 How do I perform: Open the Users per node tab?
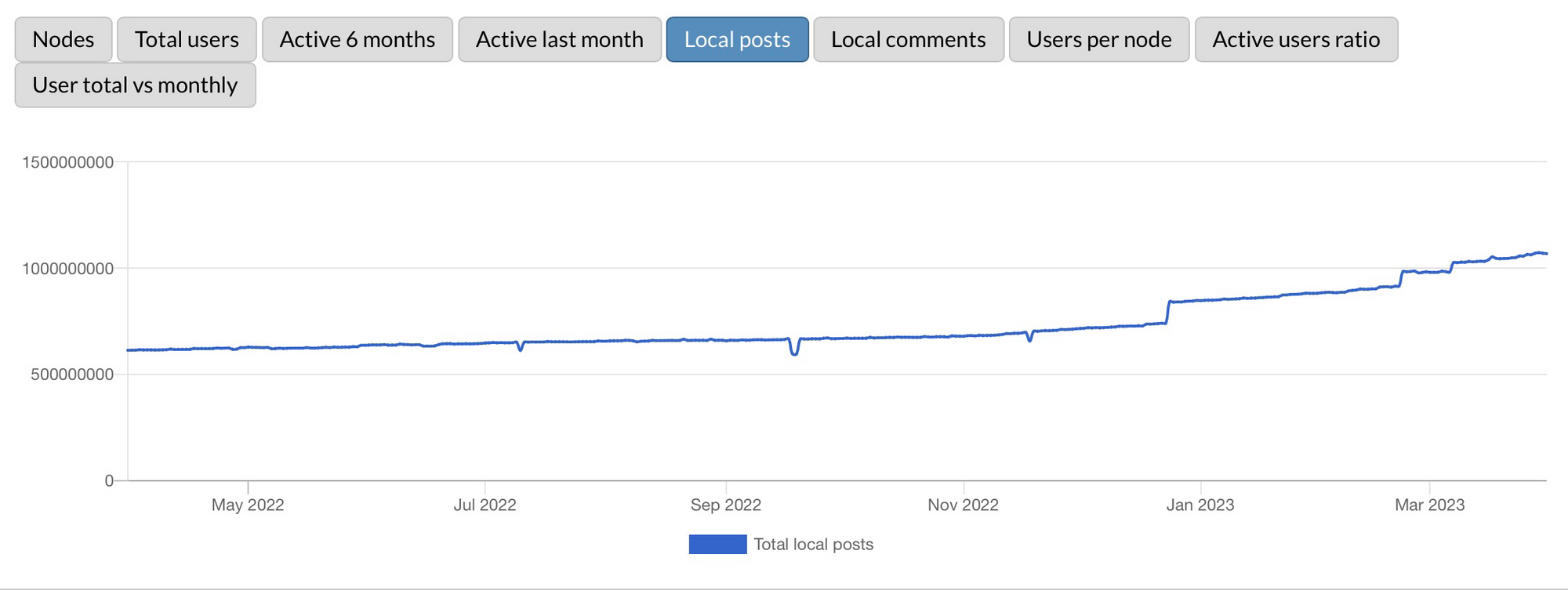1098,39
